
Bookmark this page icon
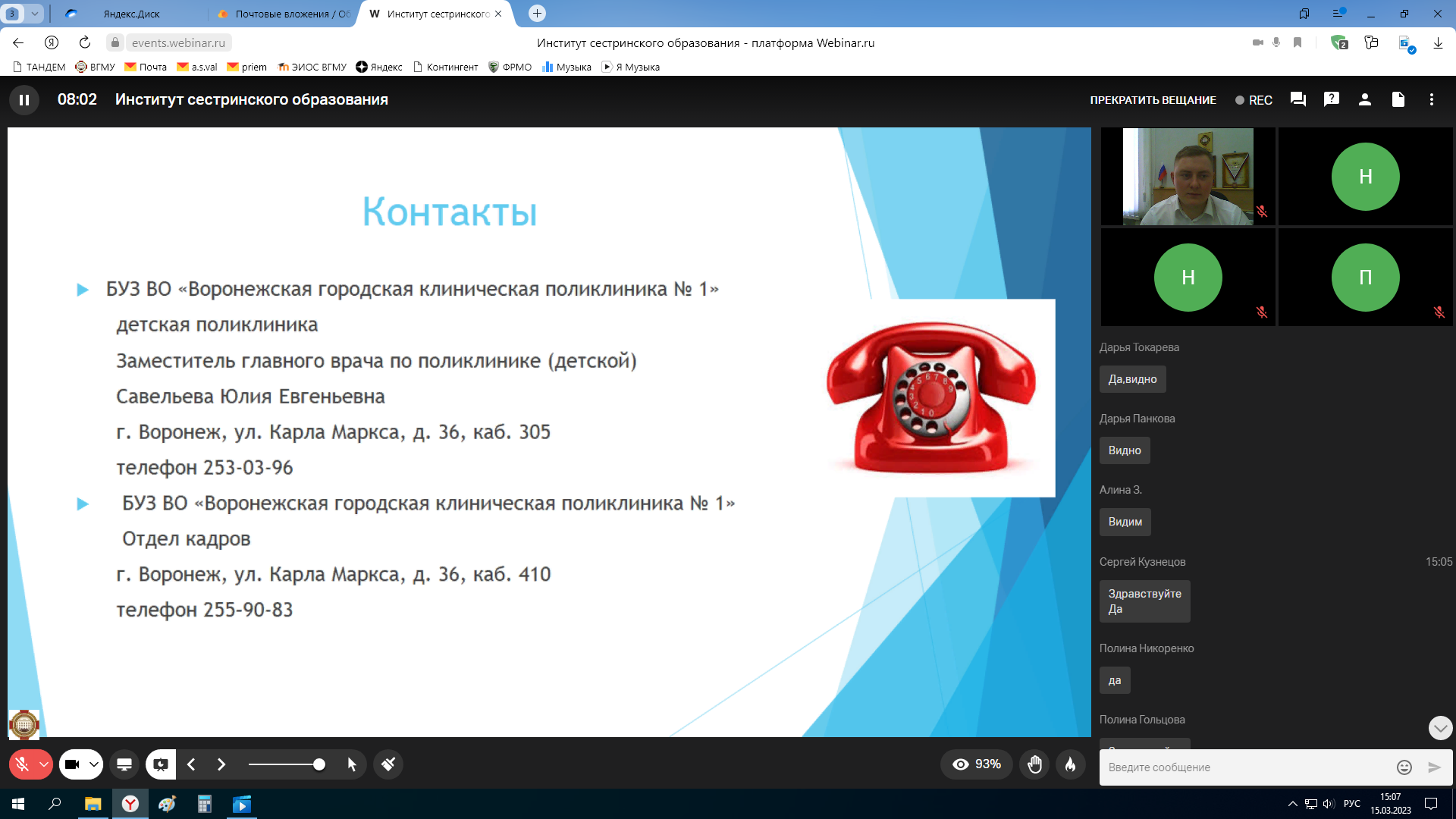click(1298, 43)
